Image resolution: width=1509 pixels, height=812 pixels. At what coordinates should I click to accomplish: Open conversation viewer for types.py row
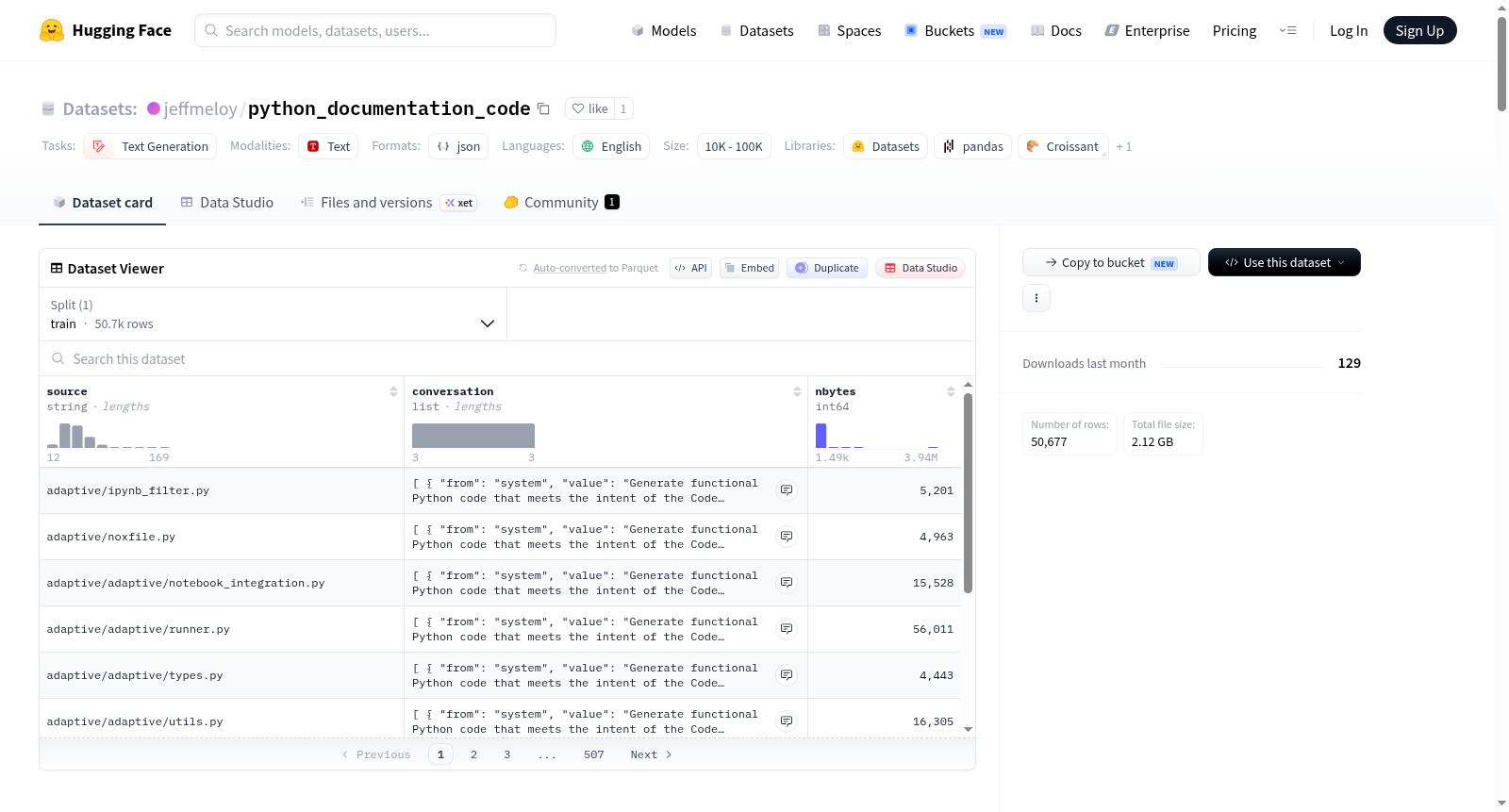[x=787, y=675]
